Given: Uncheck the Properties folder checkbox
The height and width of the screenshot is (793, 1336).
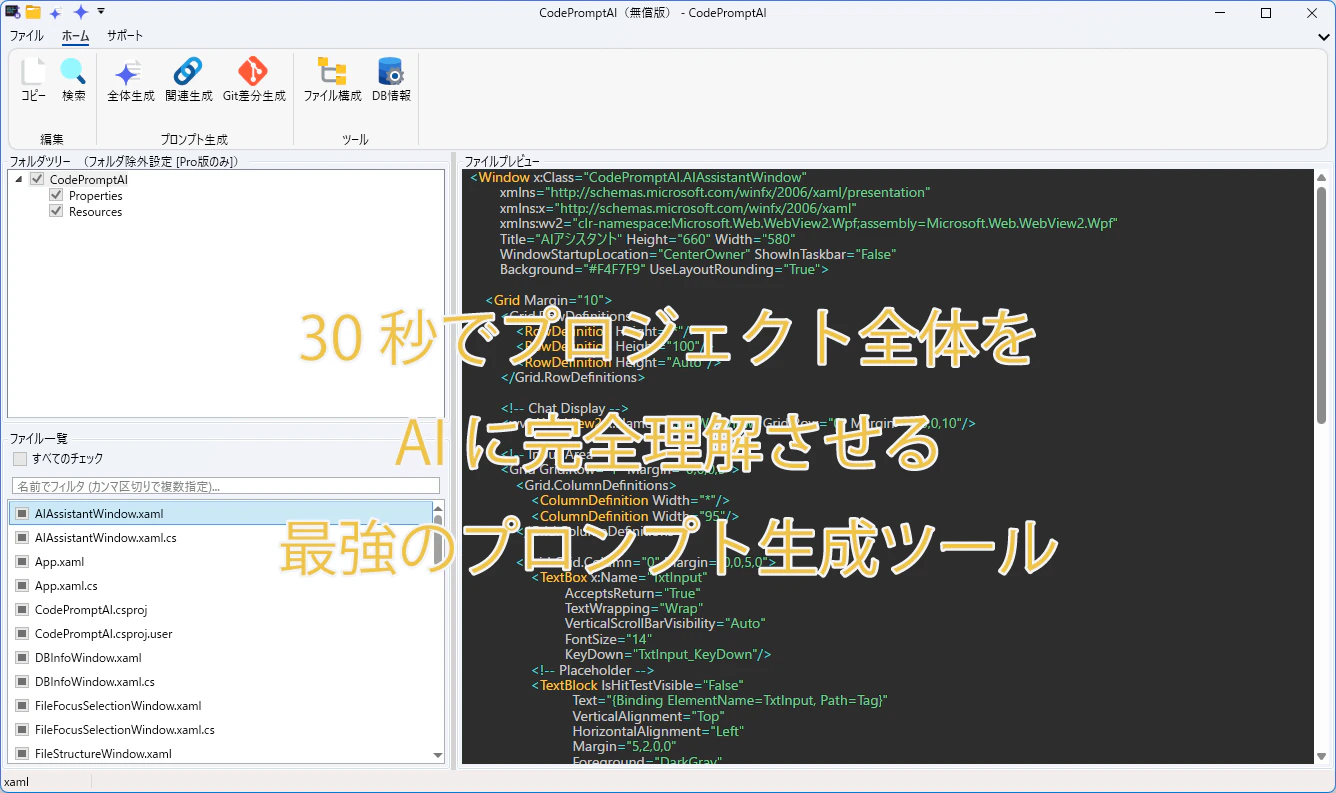Looking at the screenshot, I should click(x=56, y=196).
